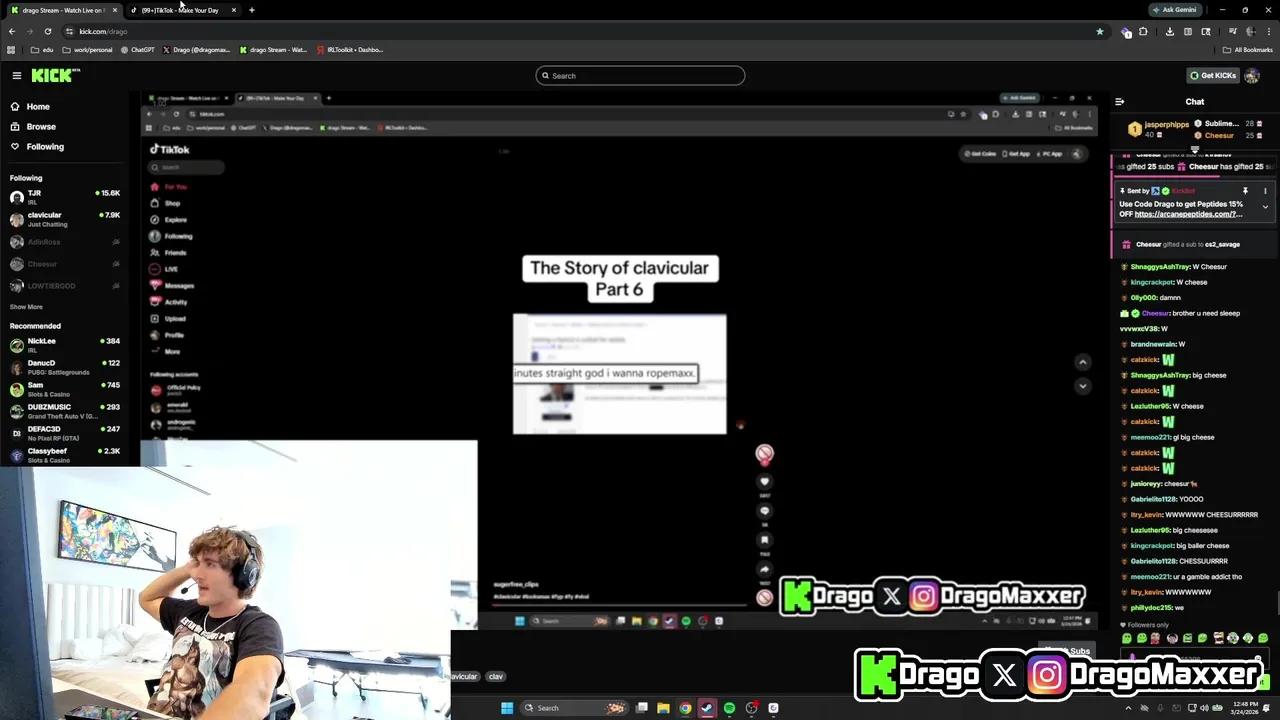This screenshot has width=1280, height=720.
Task: Click the Get KICKs button
Action: point(1212,75)
